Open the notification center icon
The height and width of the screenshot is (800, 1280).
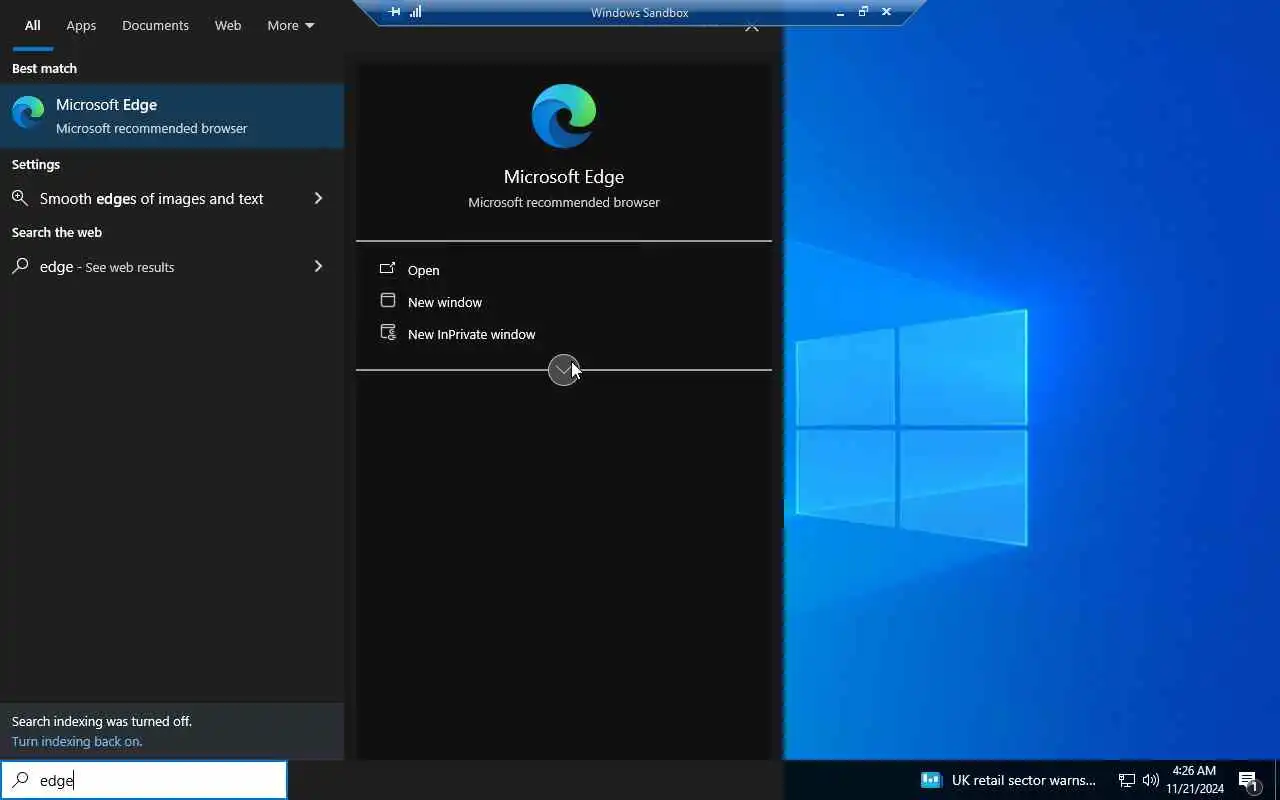(1248, 780)
